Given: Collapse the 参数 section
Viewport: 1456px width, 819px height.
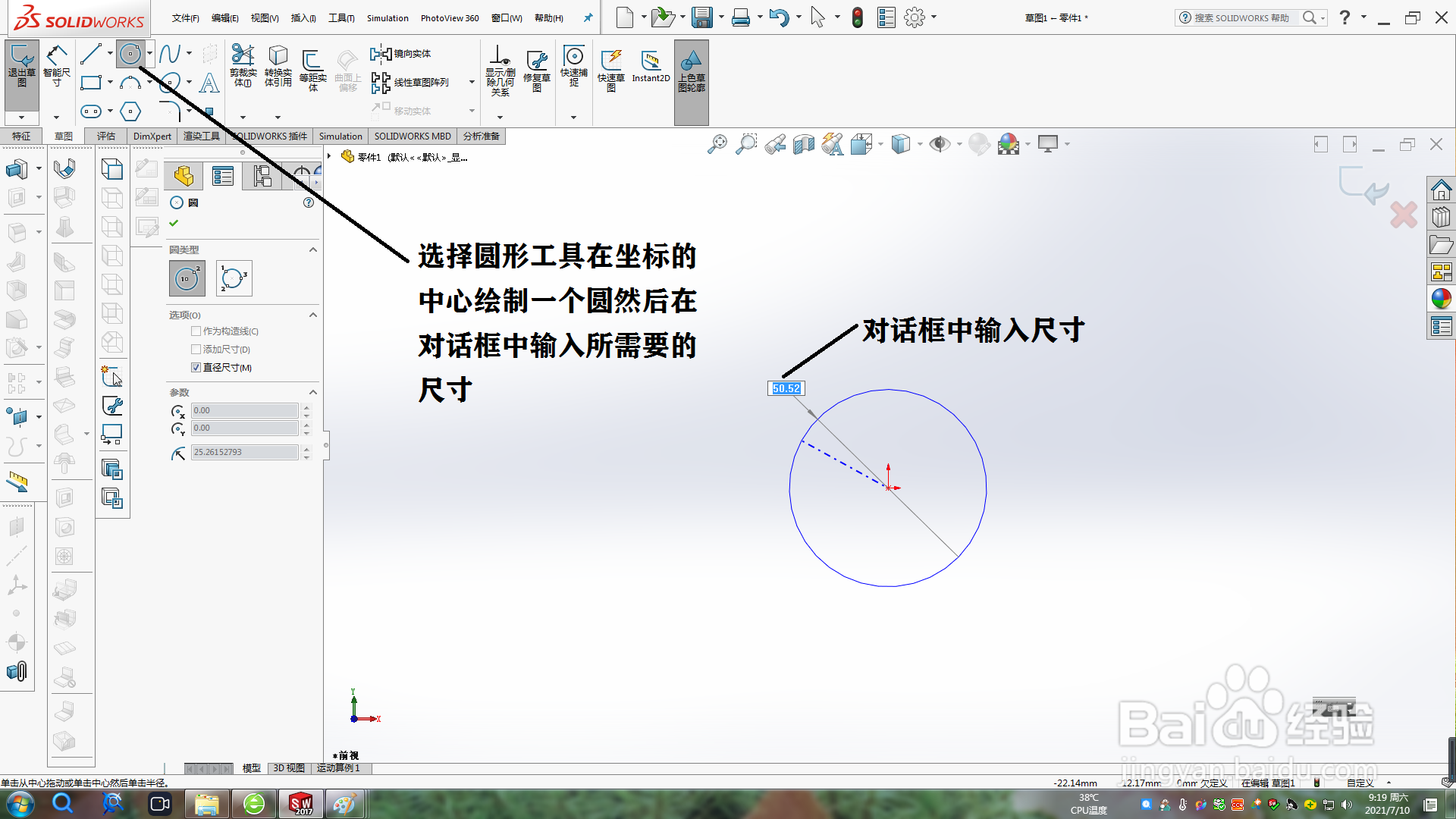Looking at the screenshot, I should (x=312, y=392).
